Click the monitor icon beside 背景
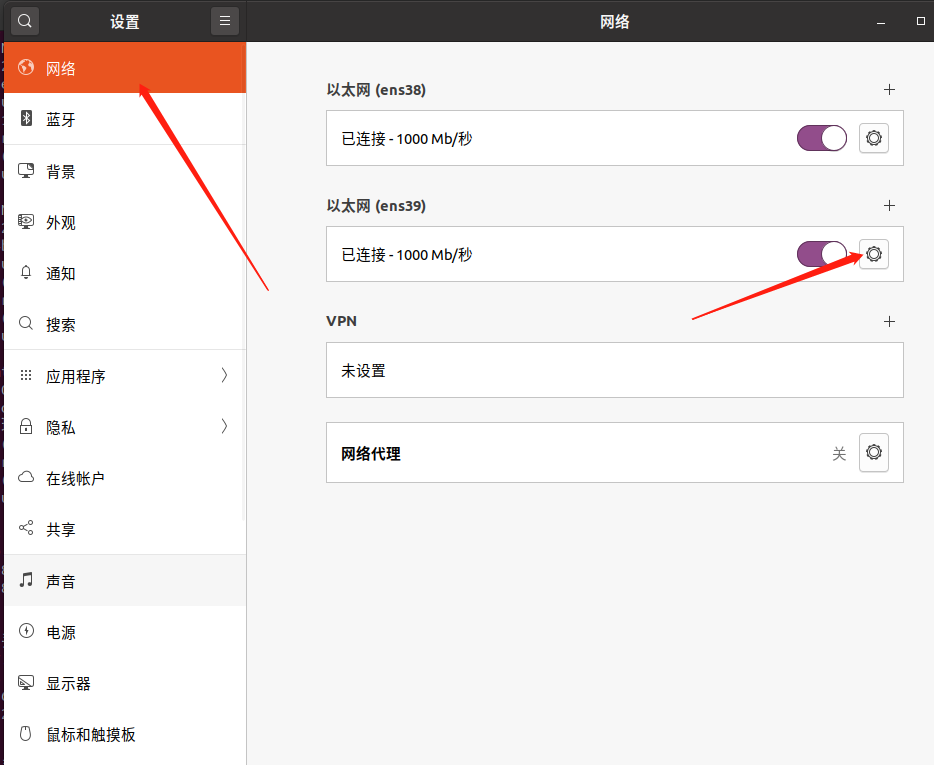 tap(26, 171)
